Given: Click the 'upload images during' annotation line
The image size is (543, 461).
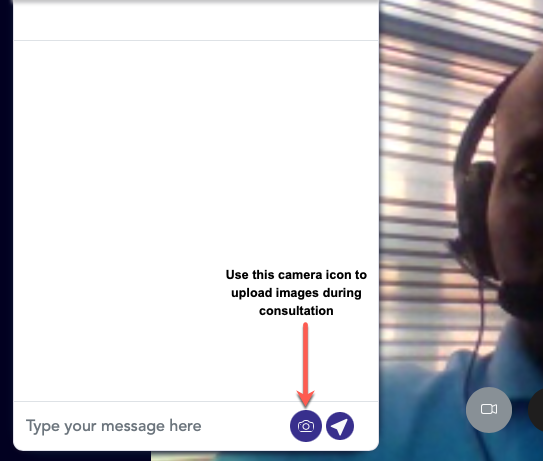Looking at the screenshot, I should 296,293.
